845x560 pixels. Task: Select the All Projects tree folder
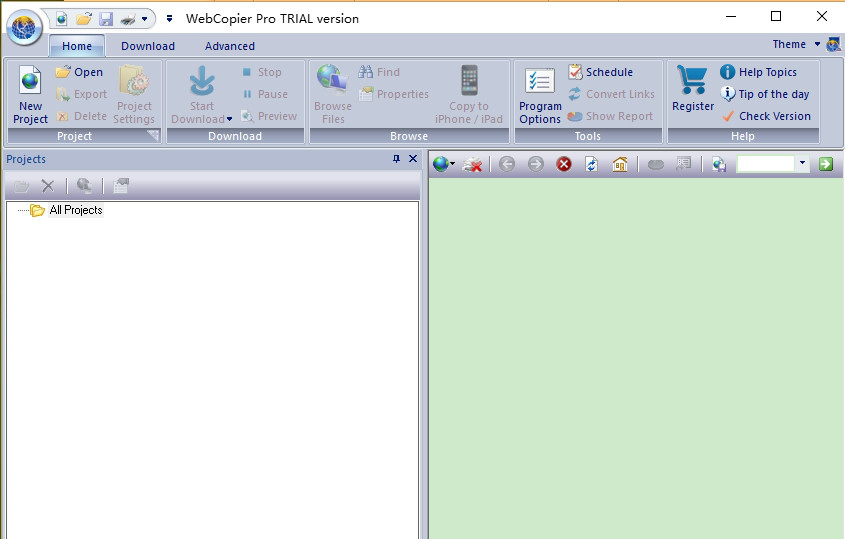(x=66, y=210)
